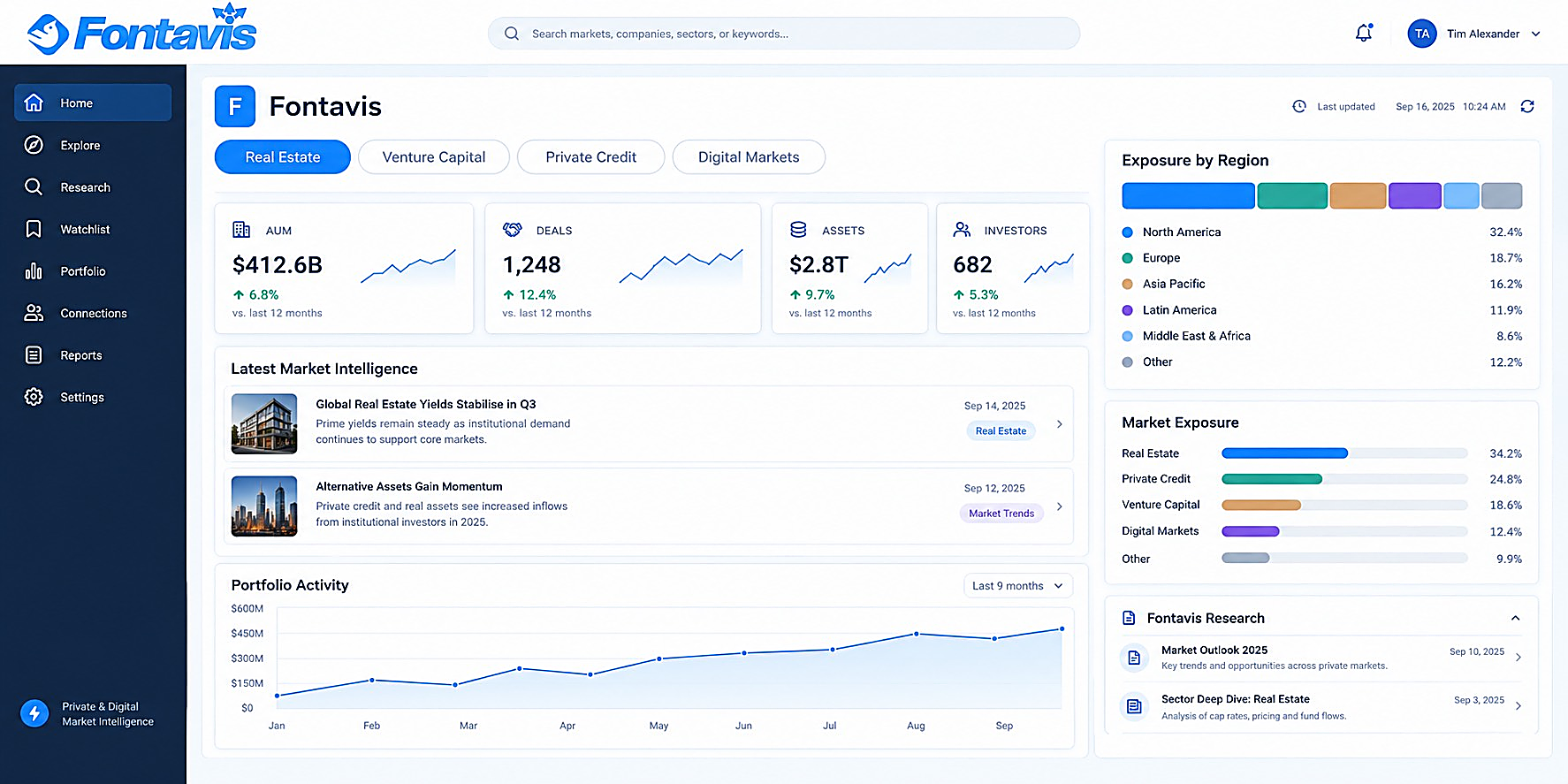Click the blue F company badge

tap(235, 106)
